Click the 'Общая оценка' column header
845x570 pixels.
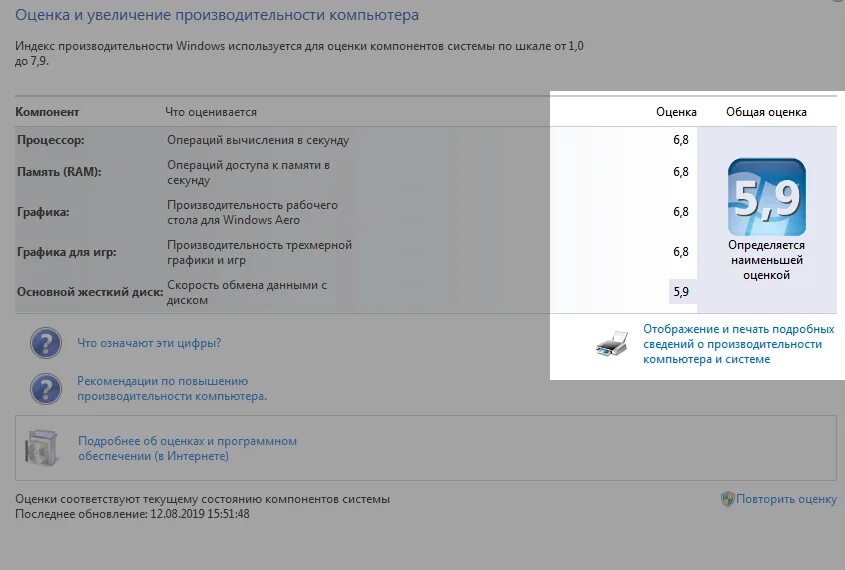pyautogui.click(x=766, y=112)
